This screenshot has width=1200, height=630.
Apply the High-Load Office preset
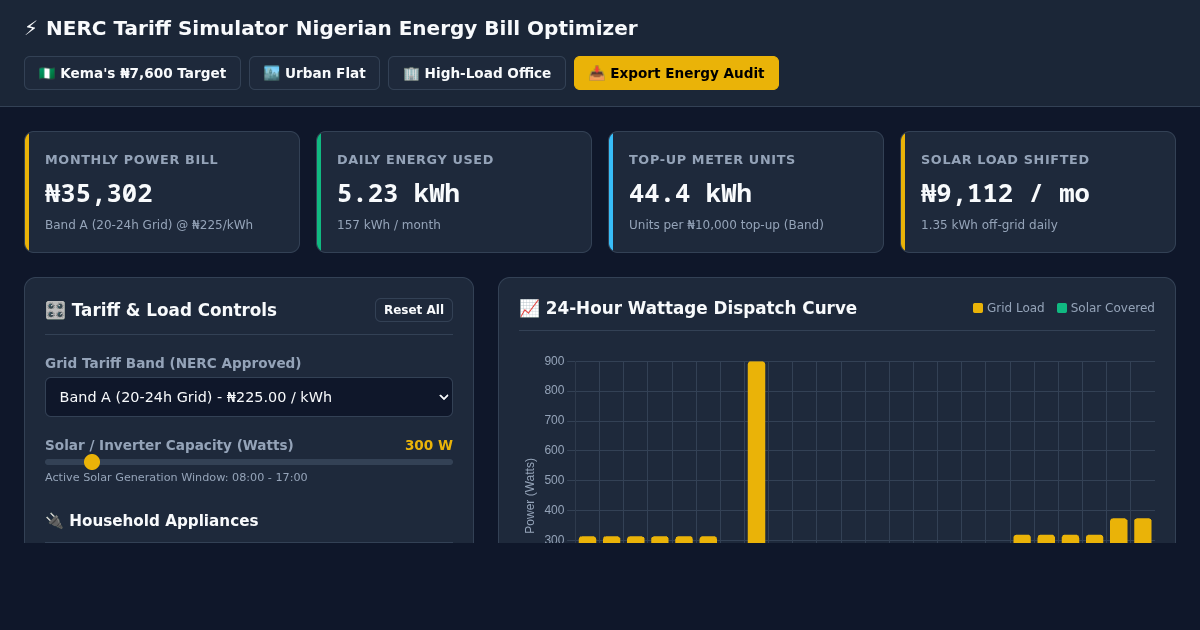click(x=477, y=73)
